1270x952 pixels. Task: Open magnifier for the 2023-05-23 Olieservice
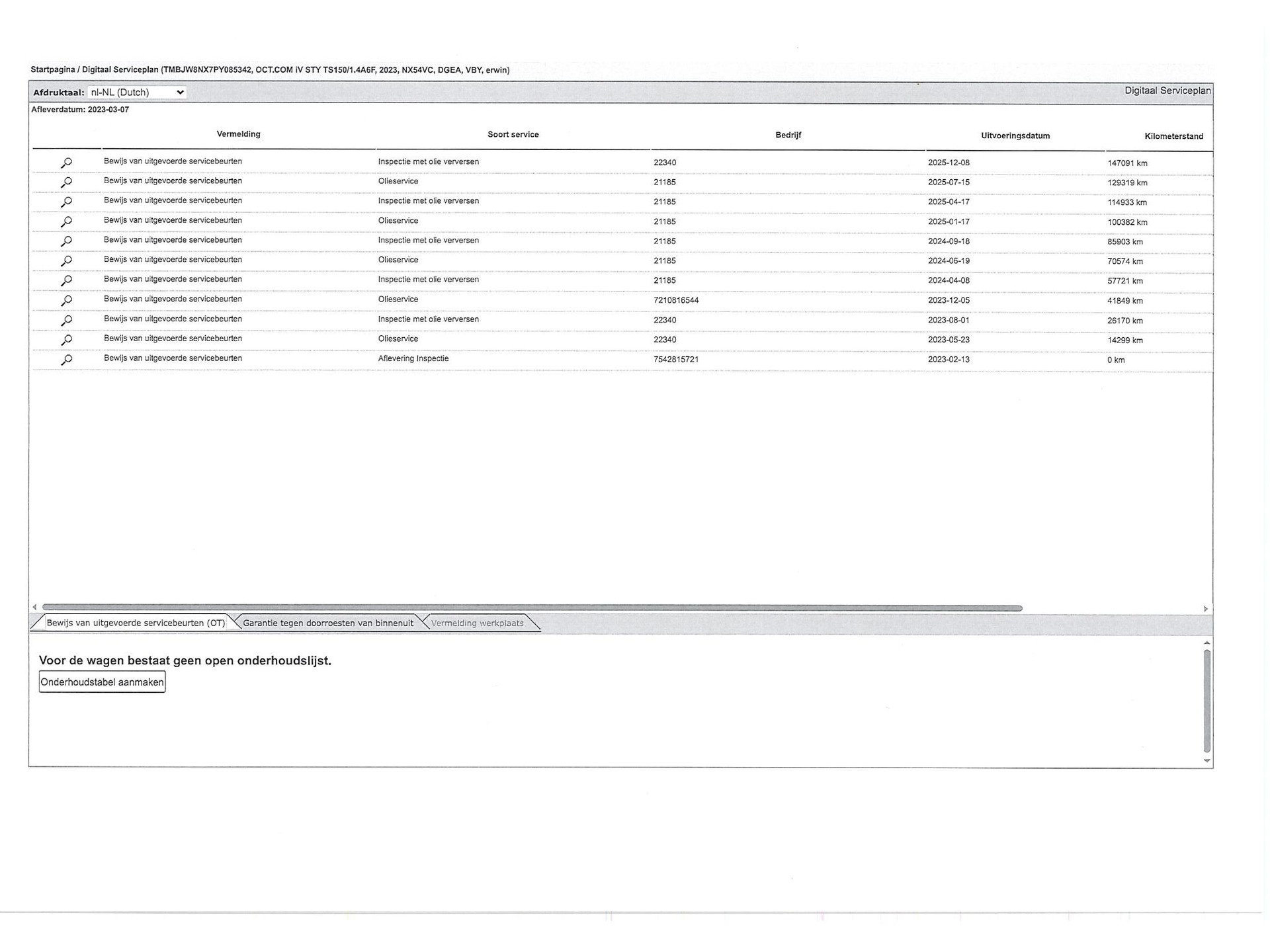[66, 340]
